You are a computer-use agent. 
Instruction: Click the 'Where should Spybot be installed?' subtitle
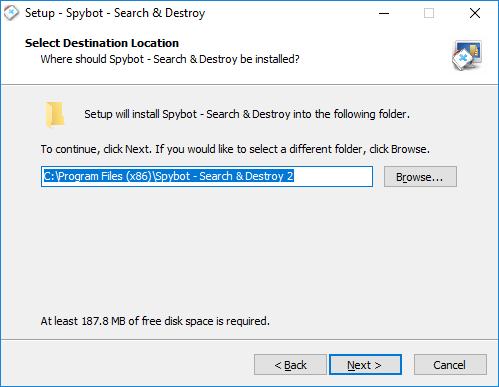pos(170,59)
